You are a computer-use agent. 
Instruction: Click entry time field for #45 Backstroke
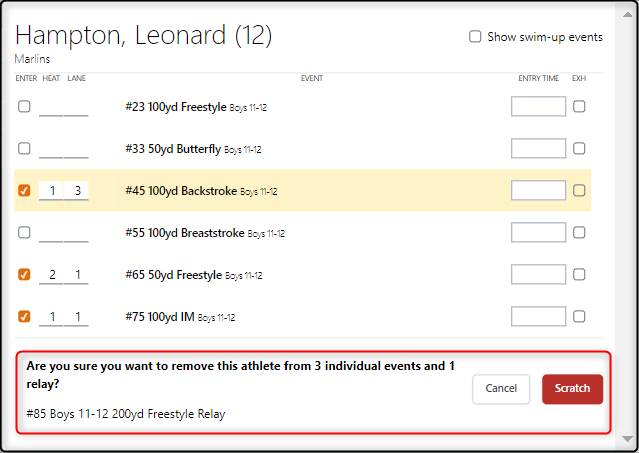[538, 190]
